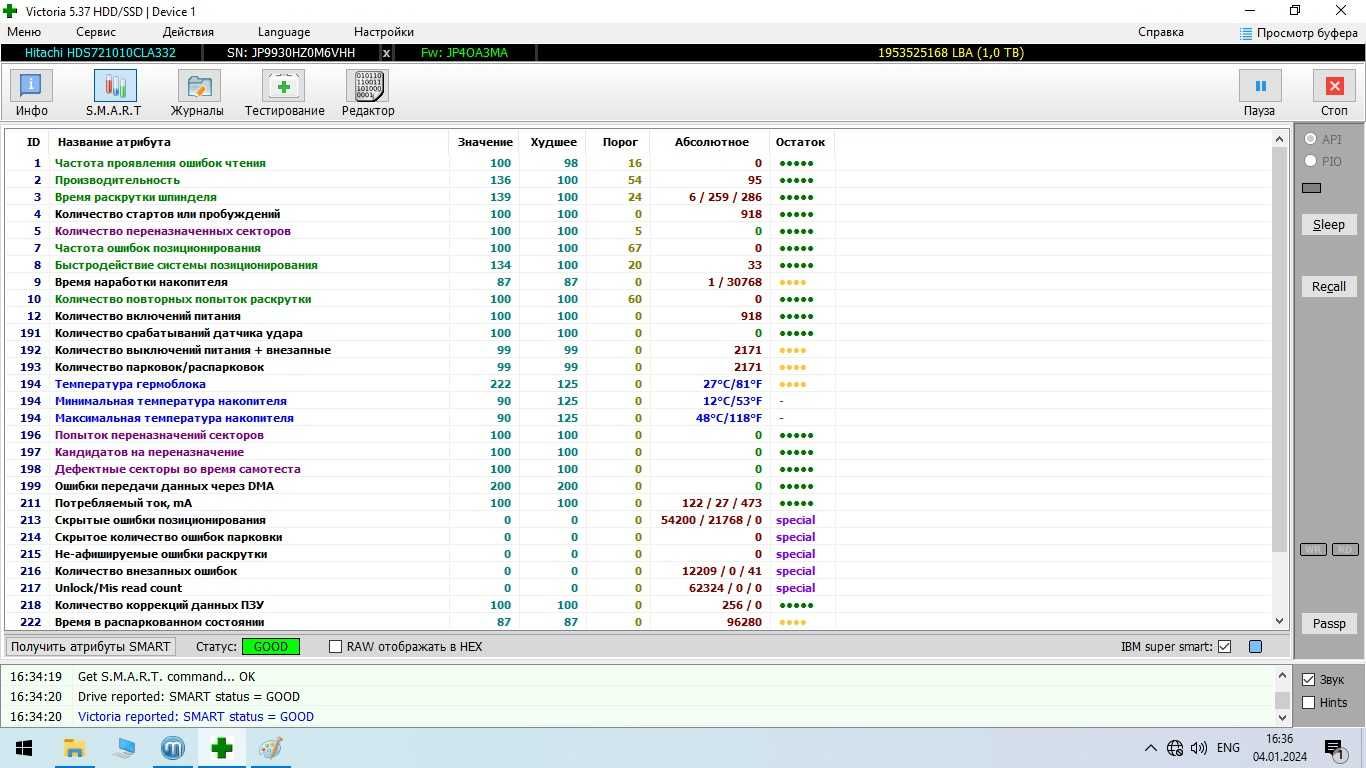The width and height of the screenshot is (1366, 768).
Task: Click Получить атрибуты SMART button
Action: pyautogui.click(x=90, y=647)
